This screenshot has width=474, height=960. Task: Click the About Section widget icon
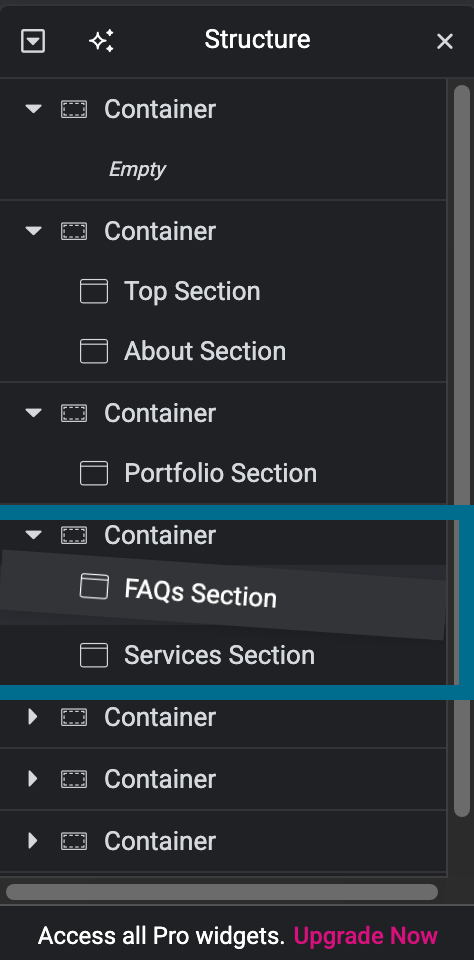point(94,351)
